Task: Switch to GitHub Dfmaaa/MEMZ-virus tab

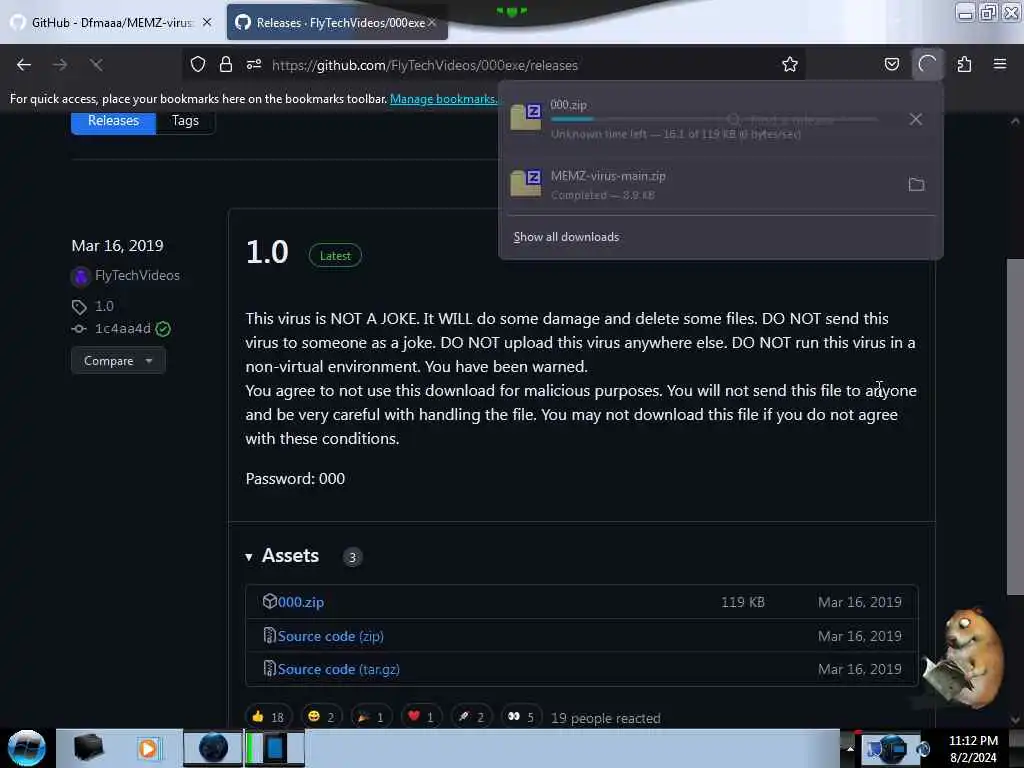Action: point(112,23)
